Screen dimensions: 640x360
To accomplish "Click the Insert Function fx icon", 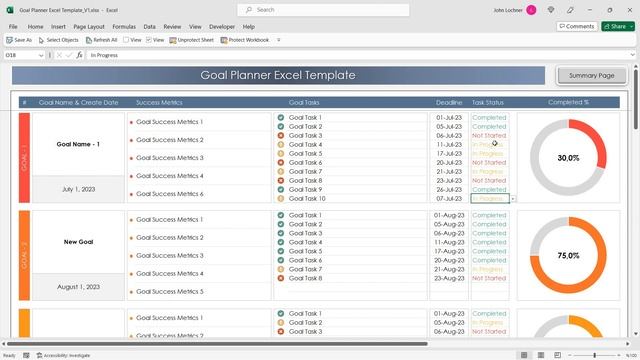I will pos(79,55).
